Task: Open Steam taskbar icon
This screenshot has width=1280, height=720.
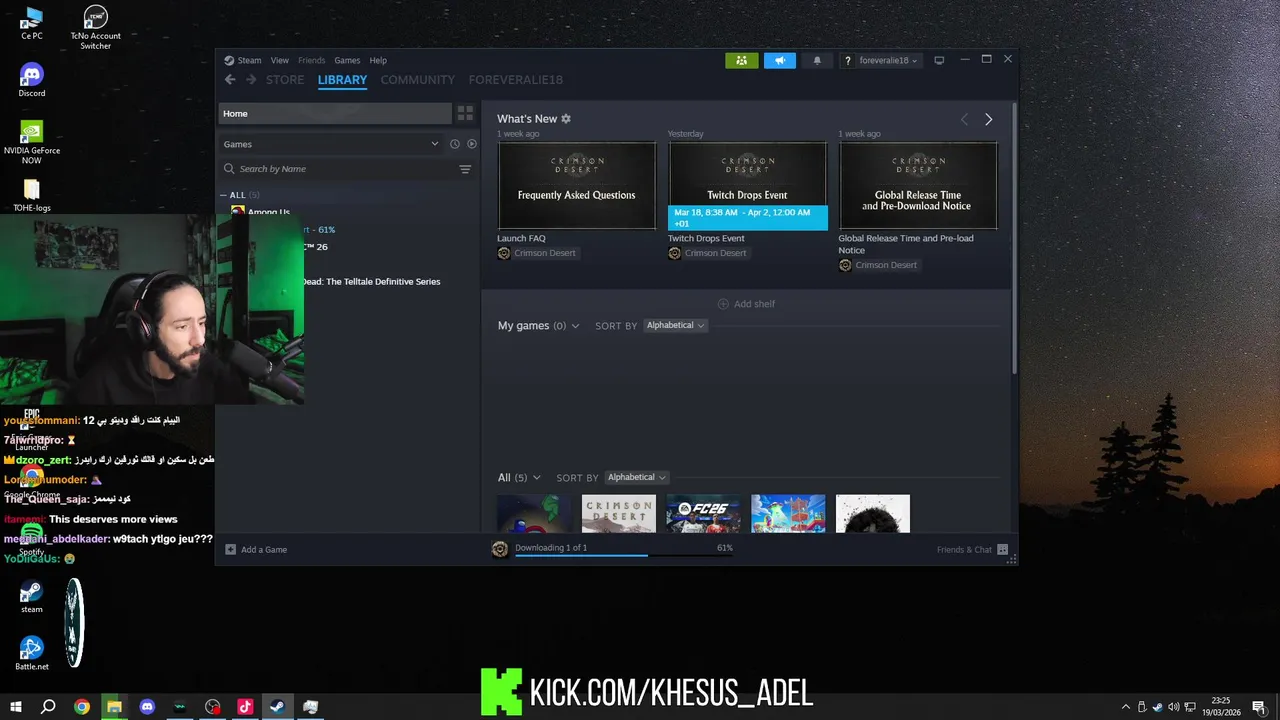Action: tap(277, 707)
